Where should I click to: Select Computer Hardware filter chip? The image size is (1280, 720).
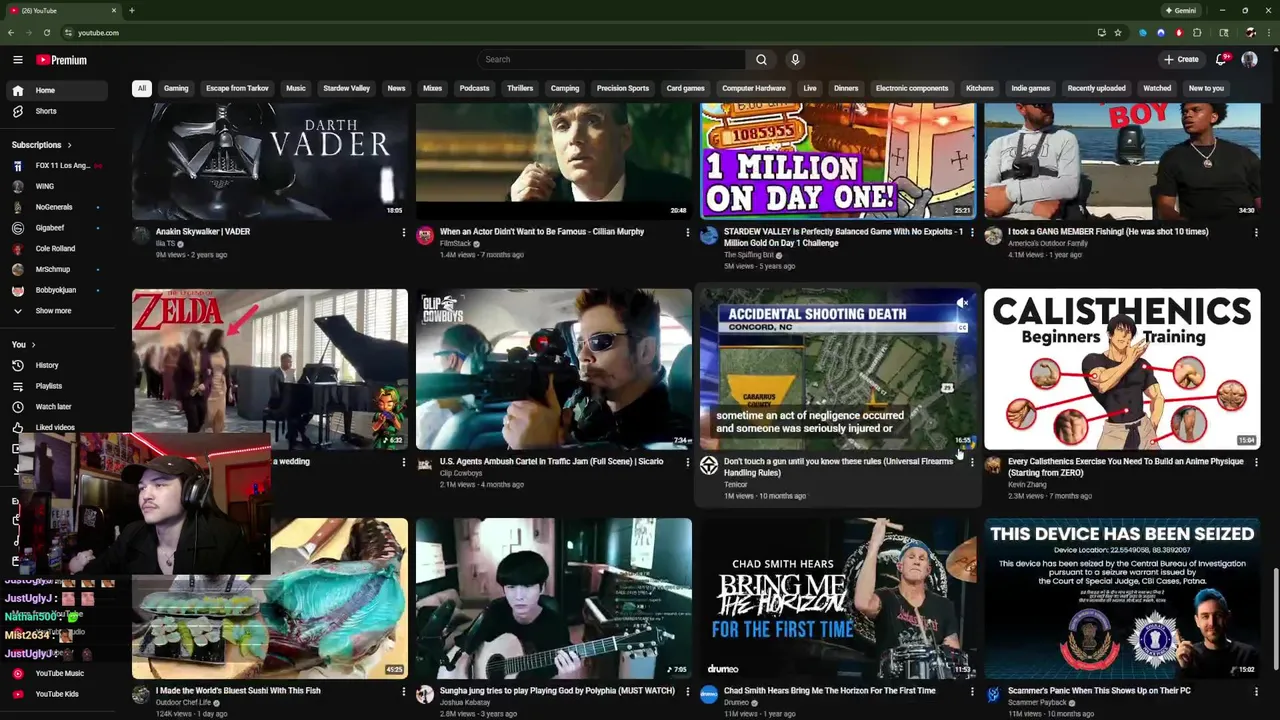pyautogui.click(x=754, y=88)
